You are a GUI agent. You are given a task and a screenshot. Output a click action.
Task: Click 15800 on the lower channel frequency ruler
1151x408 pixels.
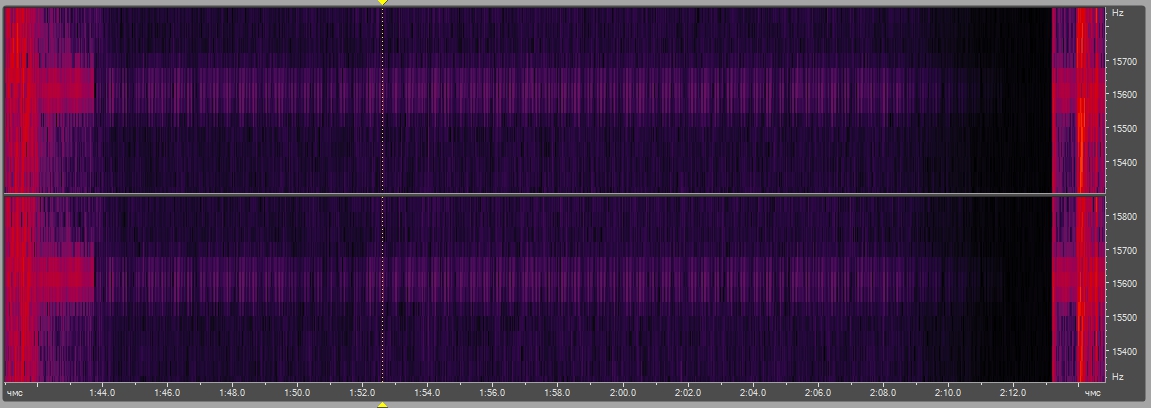pos(1125,216)
